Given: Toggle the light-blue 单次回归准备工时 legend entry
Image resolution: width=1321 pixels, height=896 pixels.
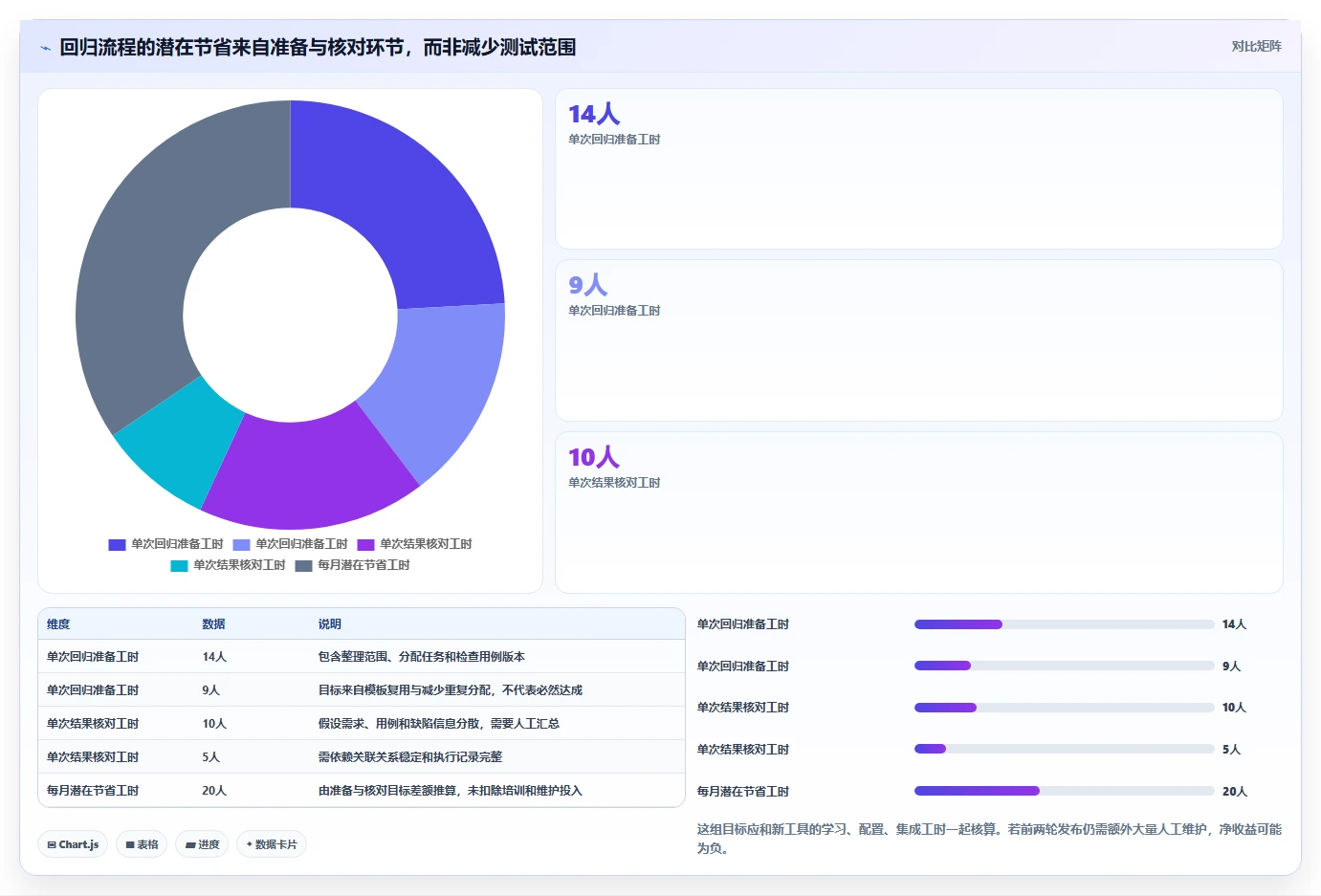Looking at the screenshot, I should (290, 544).
